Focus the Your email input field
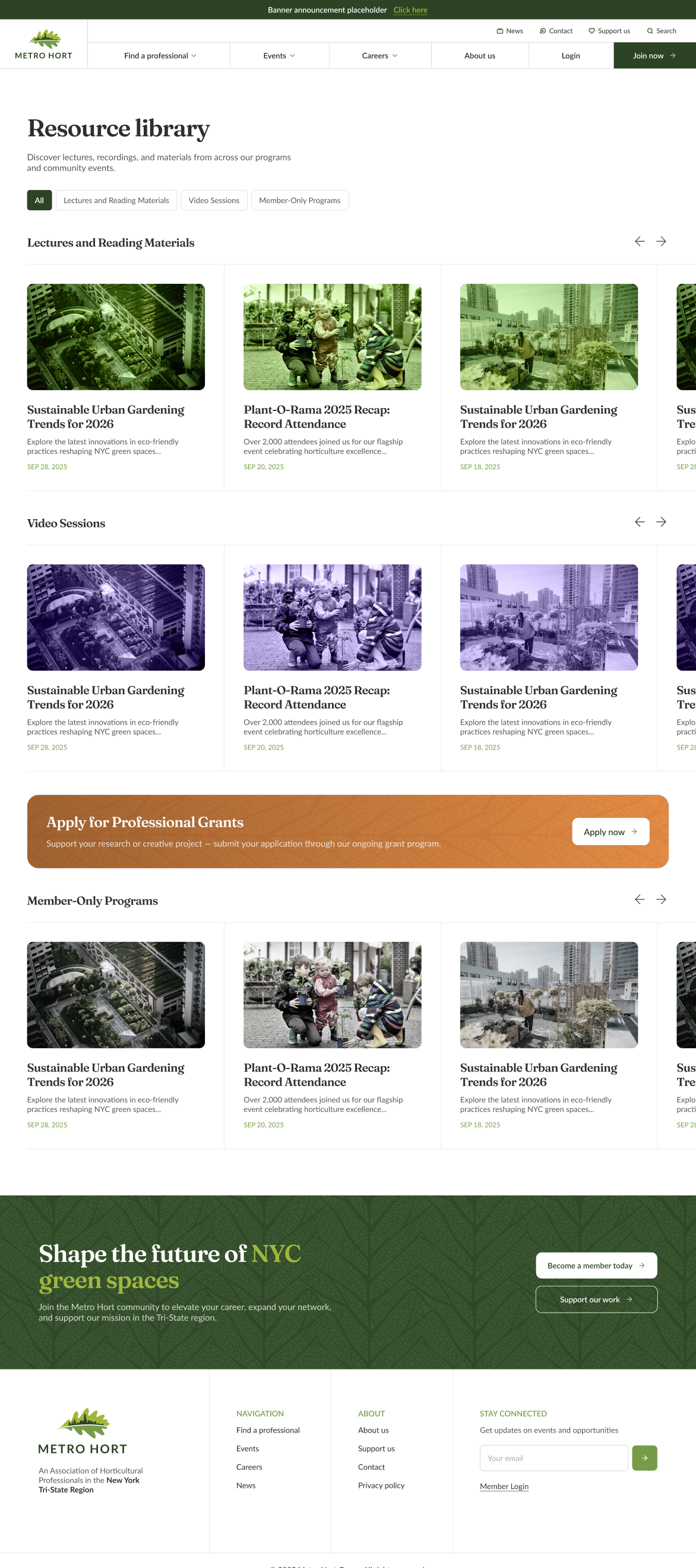This screenshot has height=1568, width=696. pos(553,1458)
